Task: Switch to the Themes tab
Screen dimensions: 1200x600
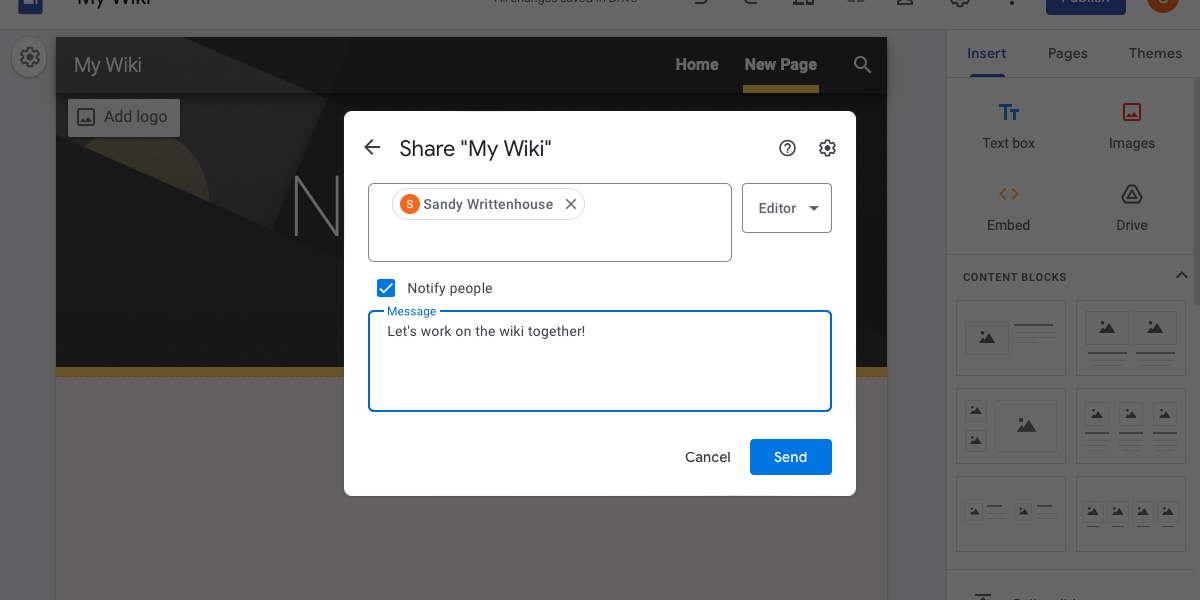Action: [1155, 53]
